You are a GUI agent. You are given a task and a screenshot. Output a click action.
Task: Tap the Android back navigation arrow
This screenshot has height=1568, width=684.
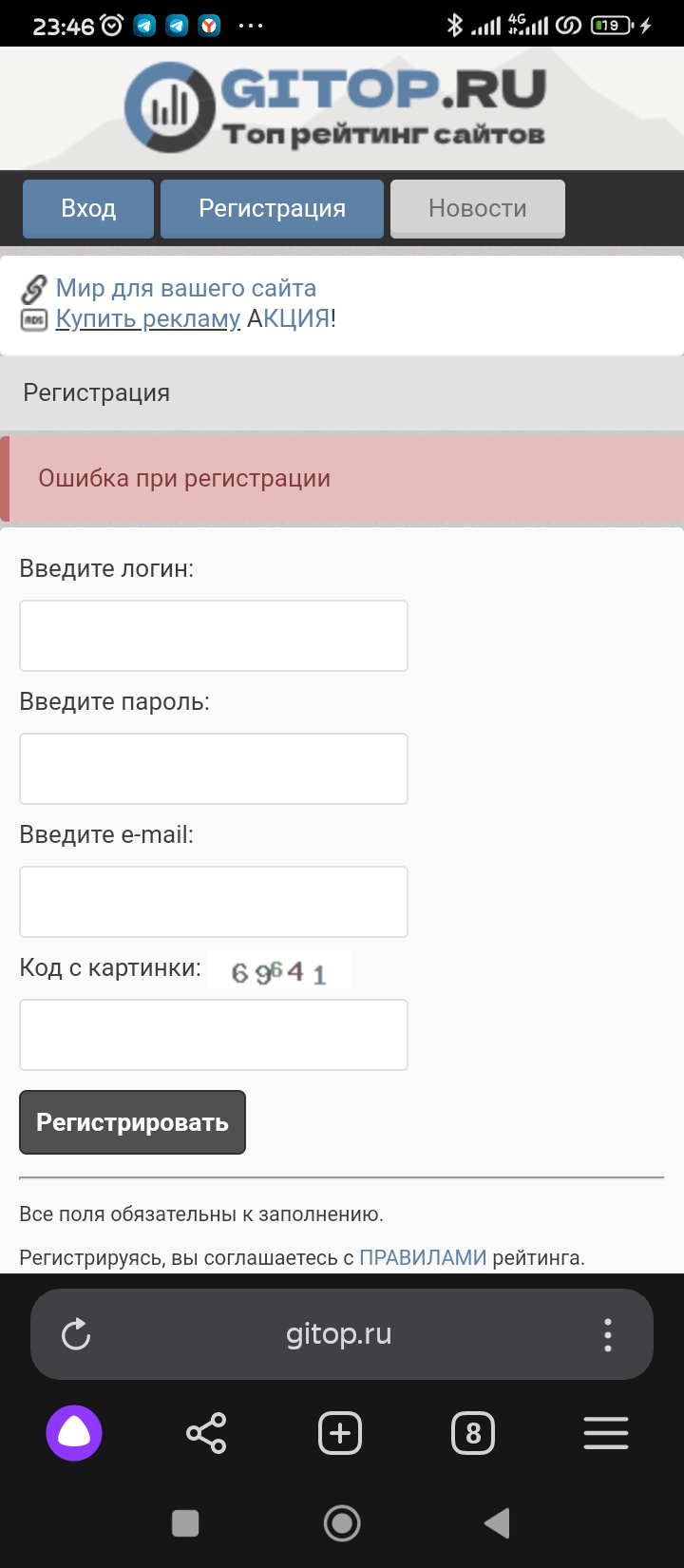click(497, 1523)
